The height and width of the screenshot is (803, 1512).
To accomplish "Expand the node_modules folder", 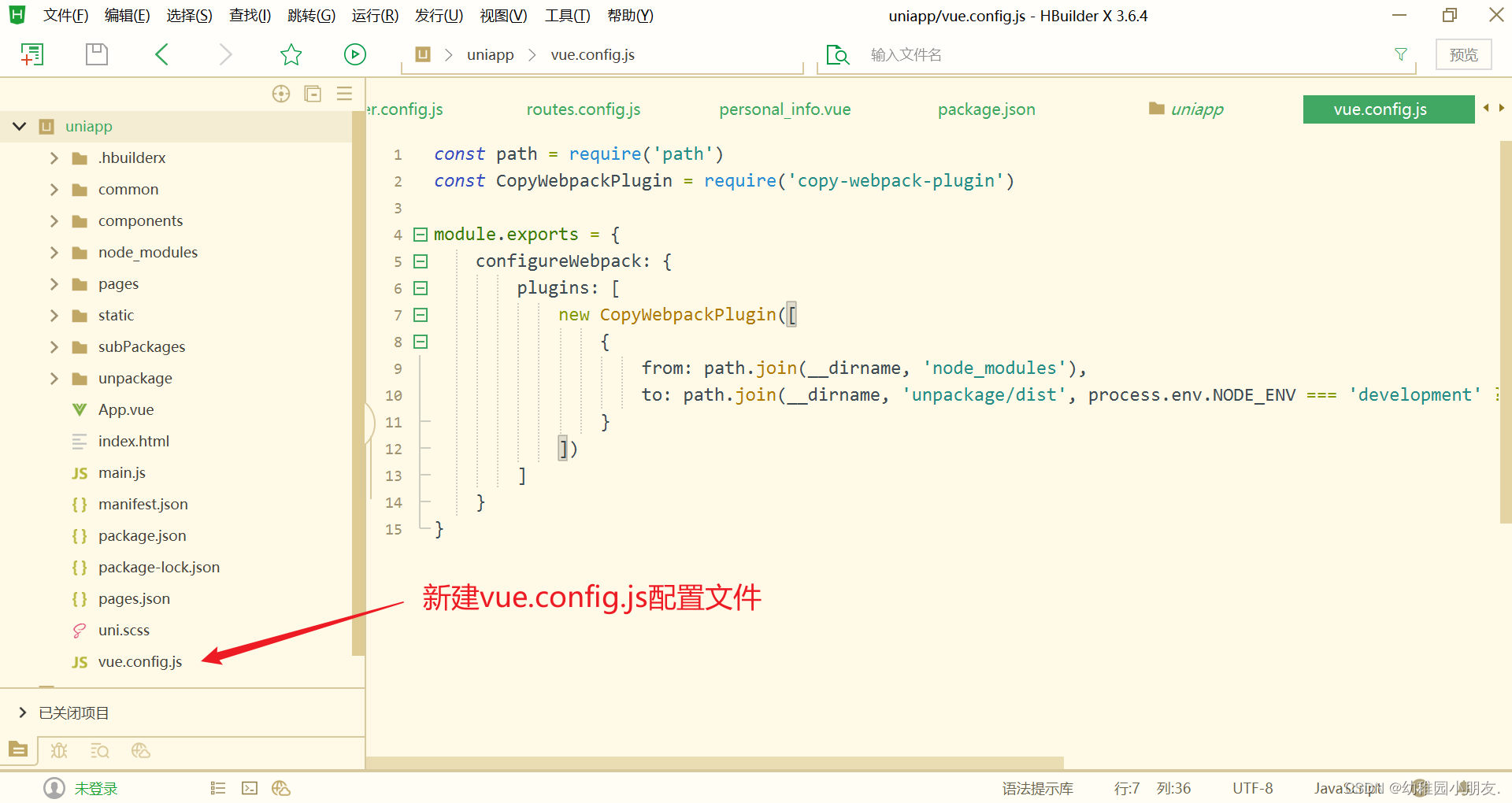I will (x=54, y=252).
